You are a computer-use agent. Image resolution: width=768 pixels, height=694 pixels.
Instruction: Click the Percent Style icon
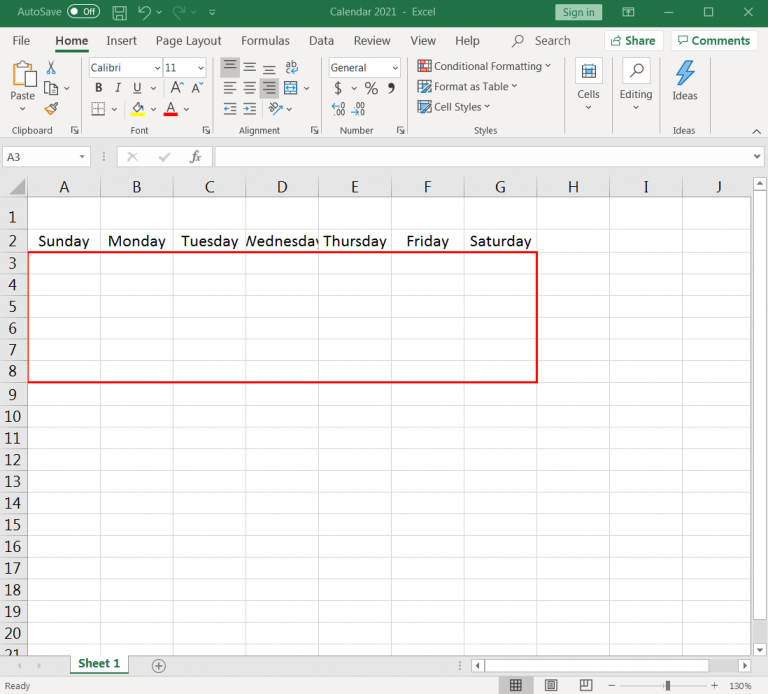[371, 88]
